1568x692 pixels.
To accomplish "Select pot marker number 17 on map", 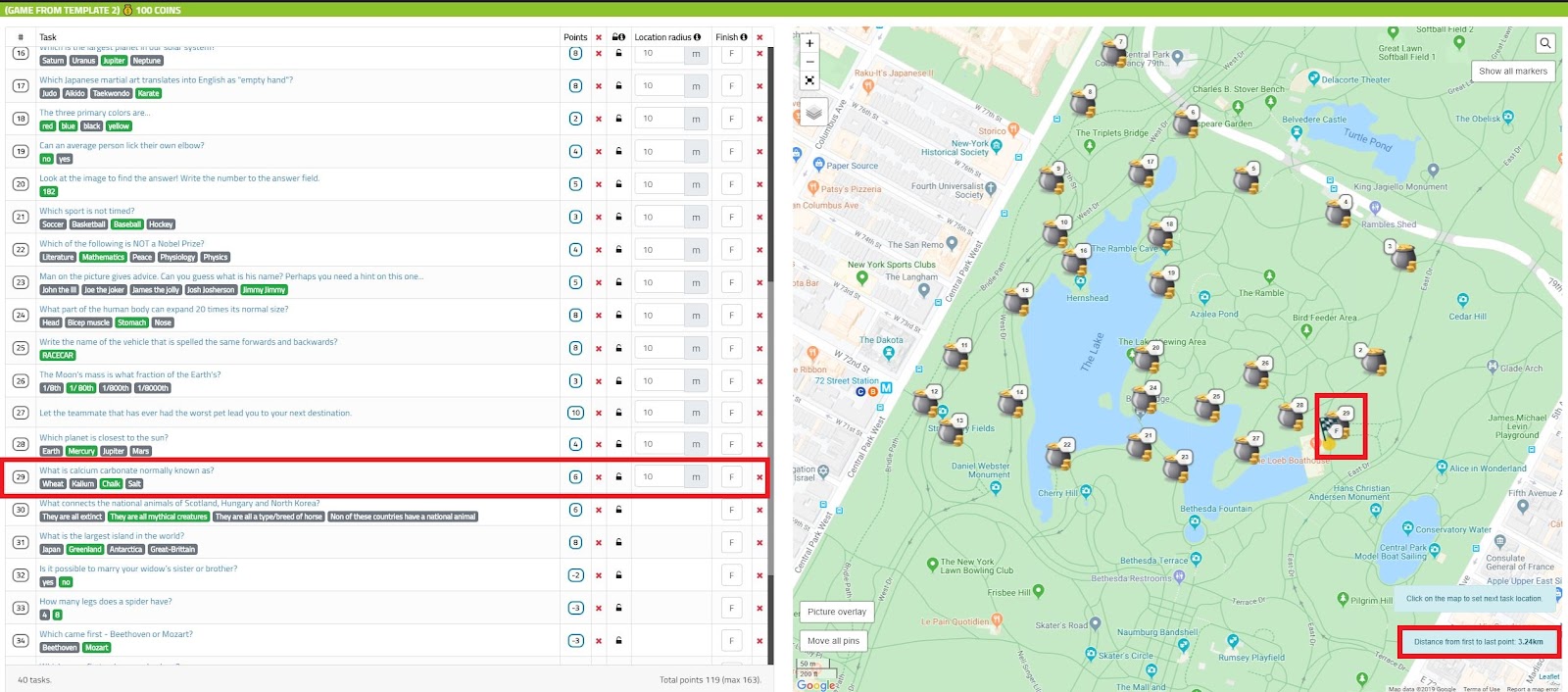I will (x=1142, y=172).
